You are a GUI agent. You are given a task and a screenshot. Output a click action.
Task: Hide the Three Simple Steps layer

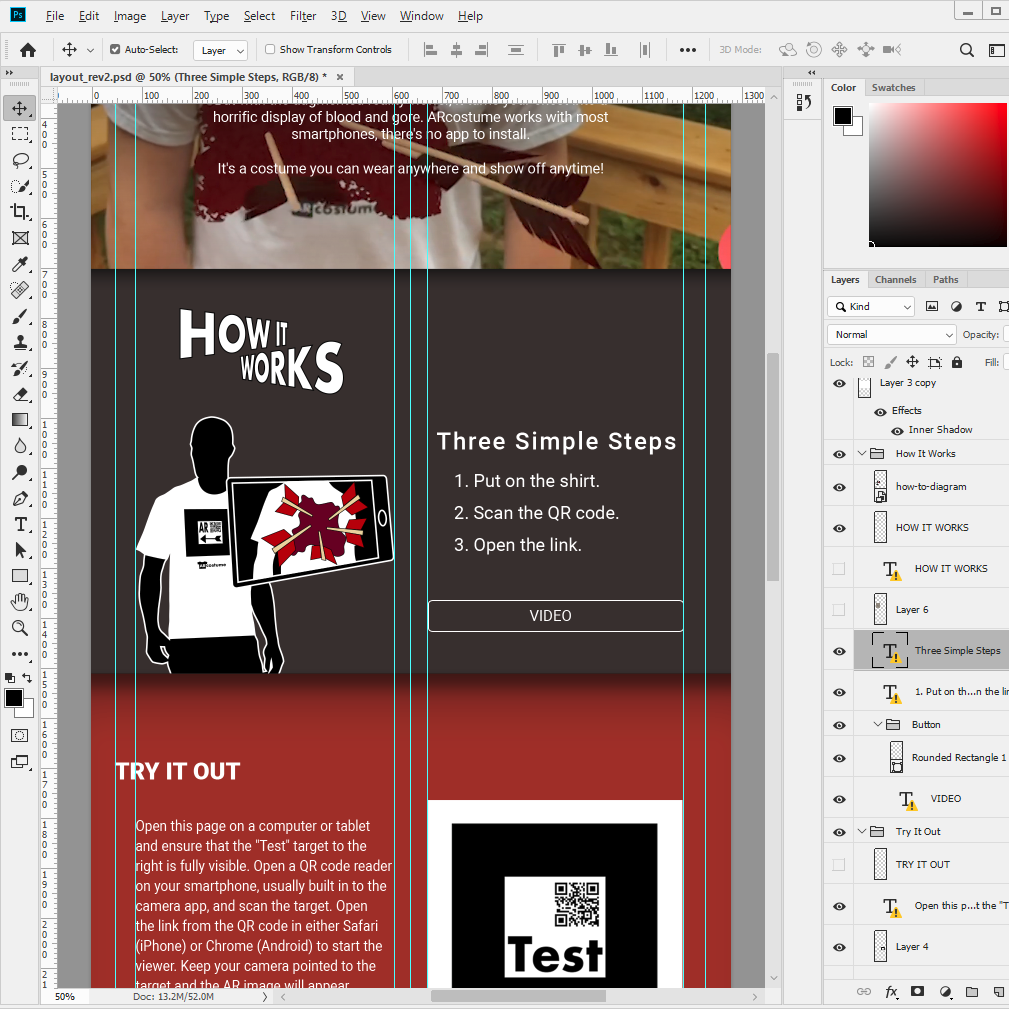[839, 651]
